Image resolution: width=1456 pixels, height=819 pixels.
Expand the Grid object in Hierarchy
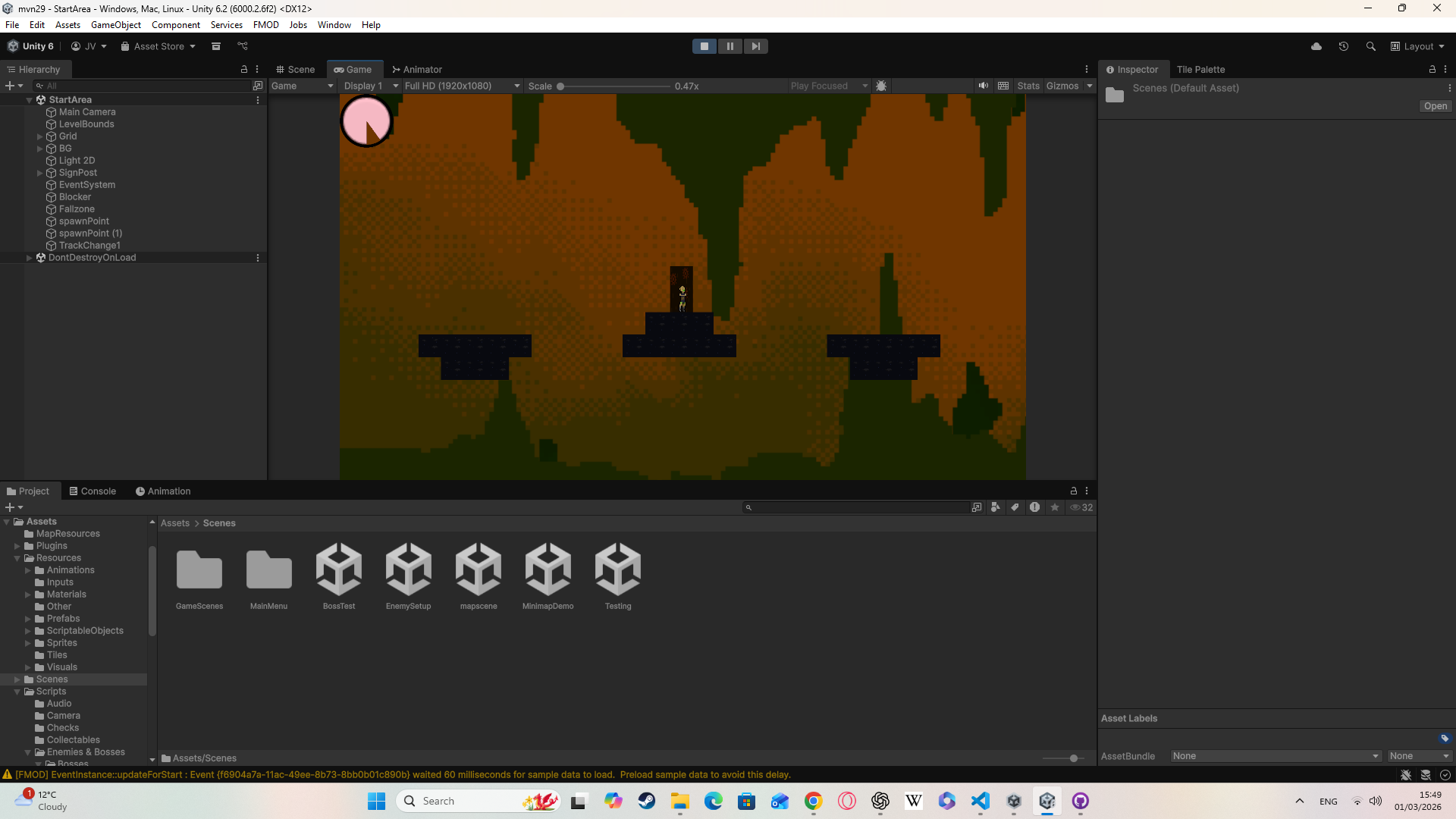(39, 136)
